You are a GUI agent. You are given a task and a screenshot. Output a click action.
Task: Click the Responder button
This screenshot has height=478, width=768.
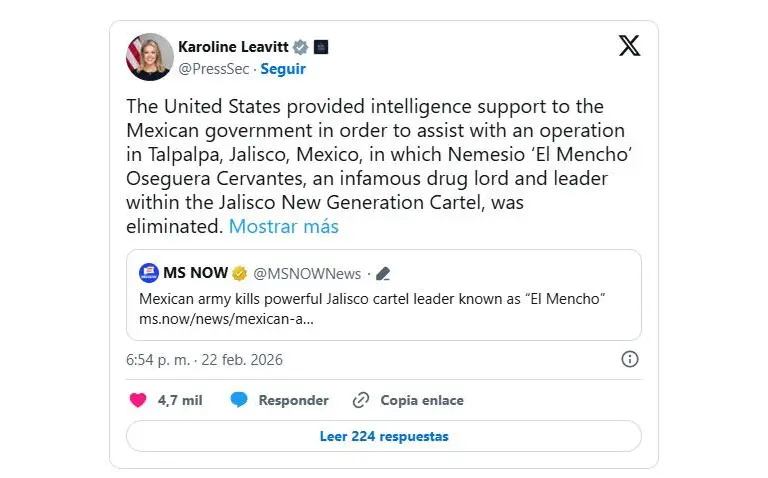[293, 400]
